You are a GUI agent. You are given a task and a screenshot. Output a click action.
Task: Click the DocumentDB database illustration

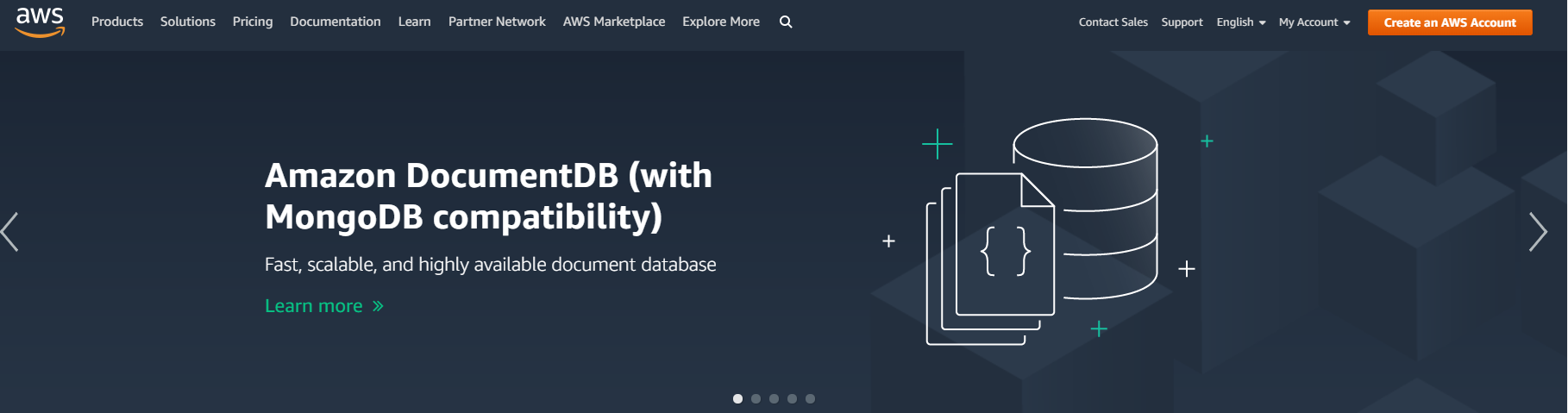pos(1042,232)
